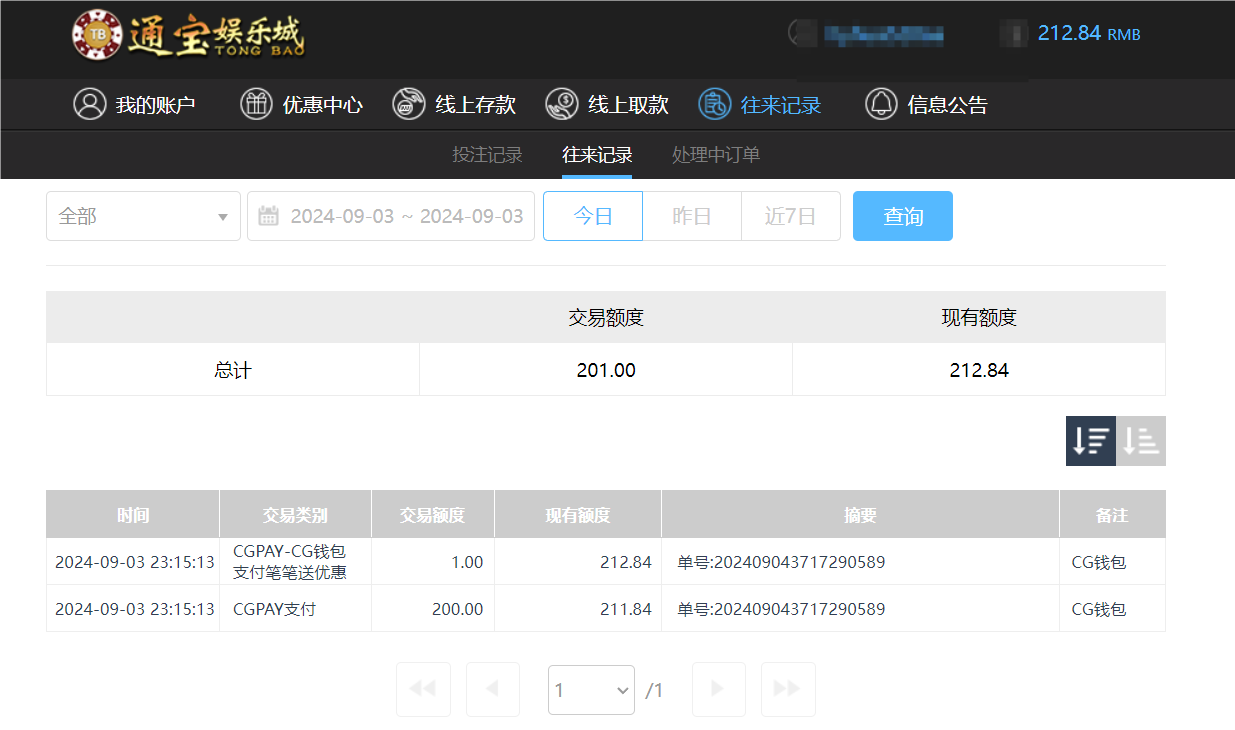
Task: Click the wallet icon beside the balance
Action: (1013, 33)
